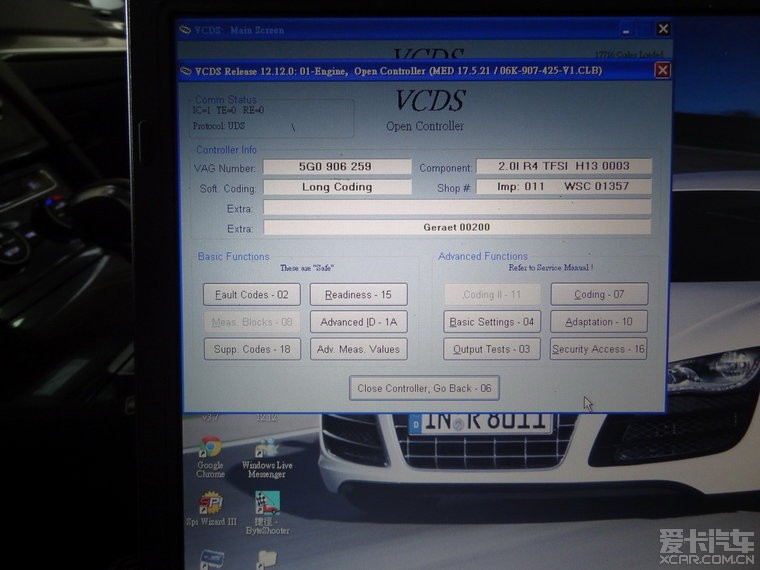Minimize the VCDS Main Screen window

pos(626,31)
